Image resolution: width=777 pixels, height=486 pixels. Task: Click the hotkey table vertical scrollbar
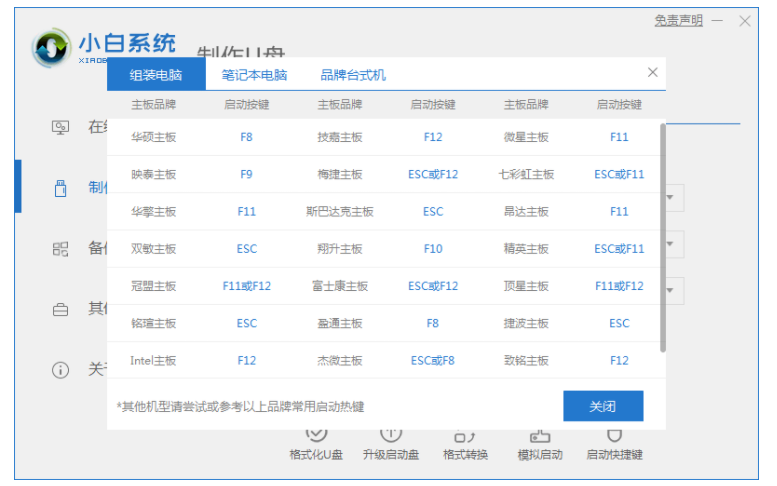(662, 240)
